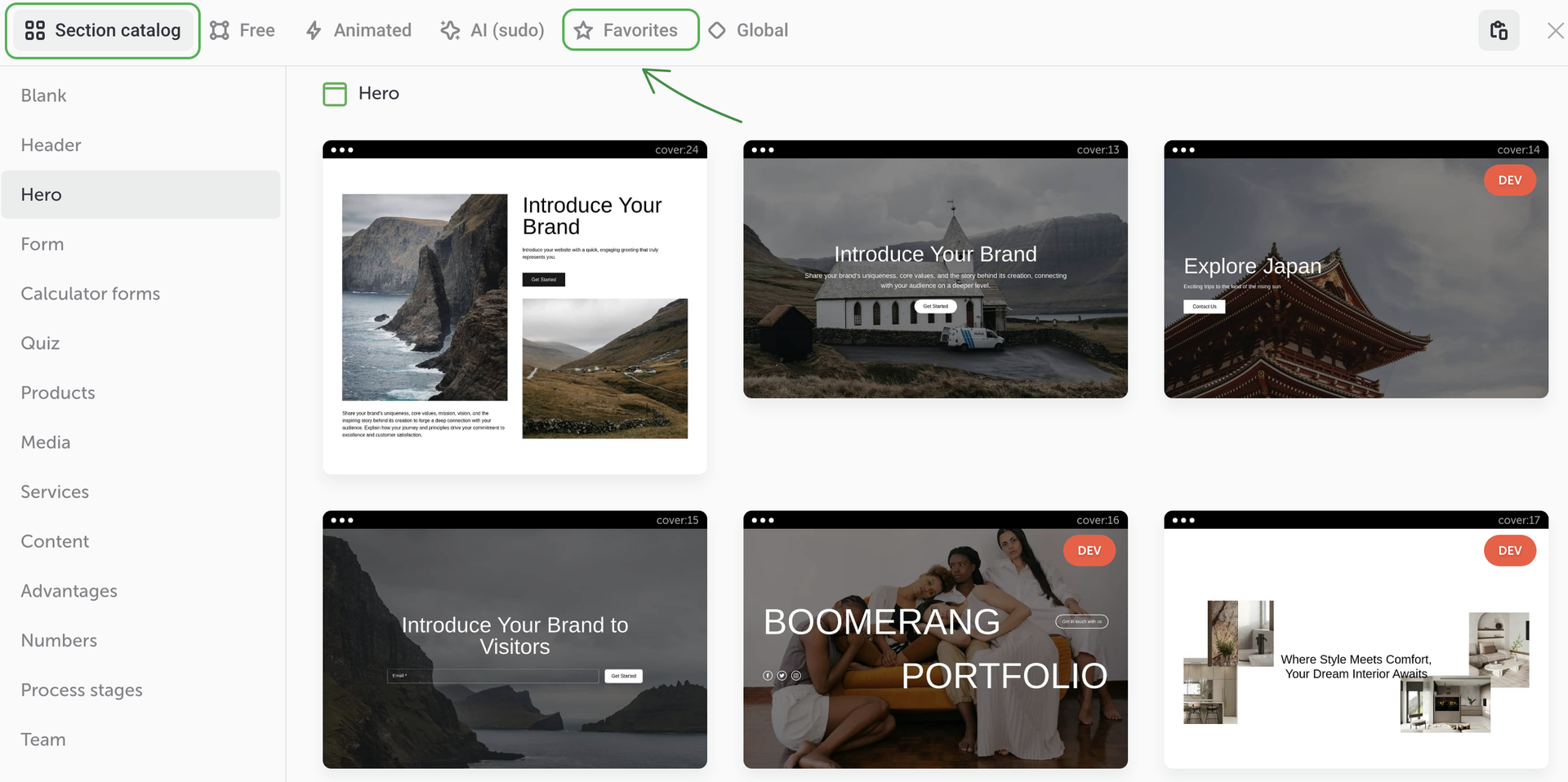Image resolution: width=1568 pixels, height=782 pixels.
Task: Click the diamond Global icon
Action: [x=717, y=31]
